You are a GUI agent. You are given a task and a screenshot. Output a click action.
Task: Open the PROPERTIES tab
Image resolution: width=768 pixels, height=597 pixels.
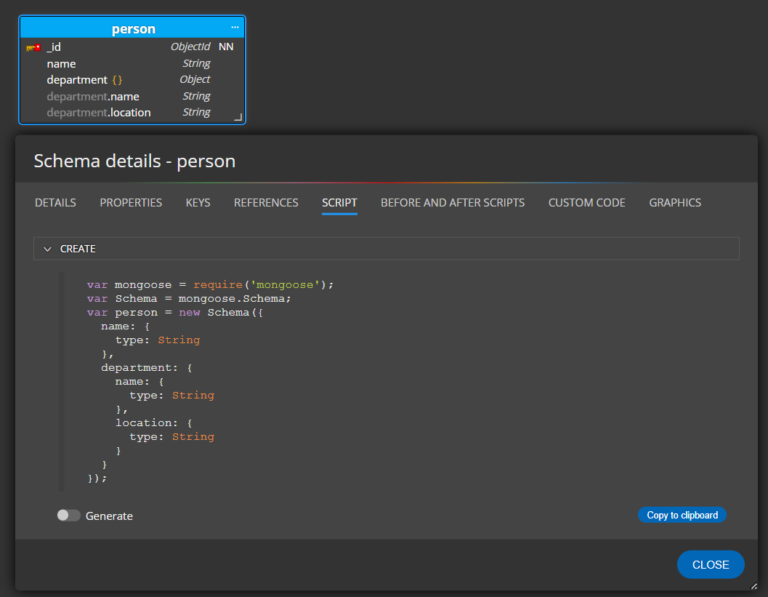[131, 203]
